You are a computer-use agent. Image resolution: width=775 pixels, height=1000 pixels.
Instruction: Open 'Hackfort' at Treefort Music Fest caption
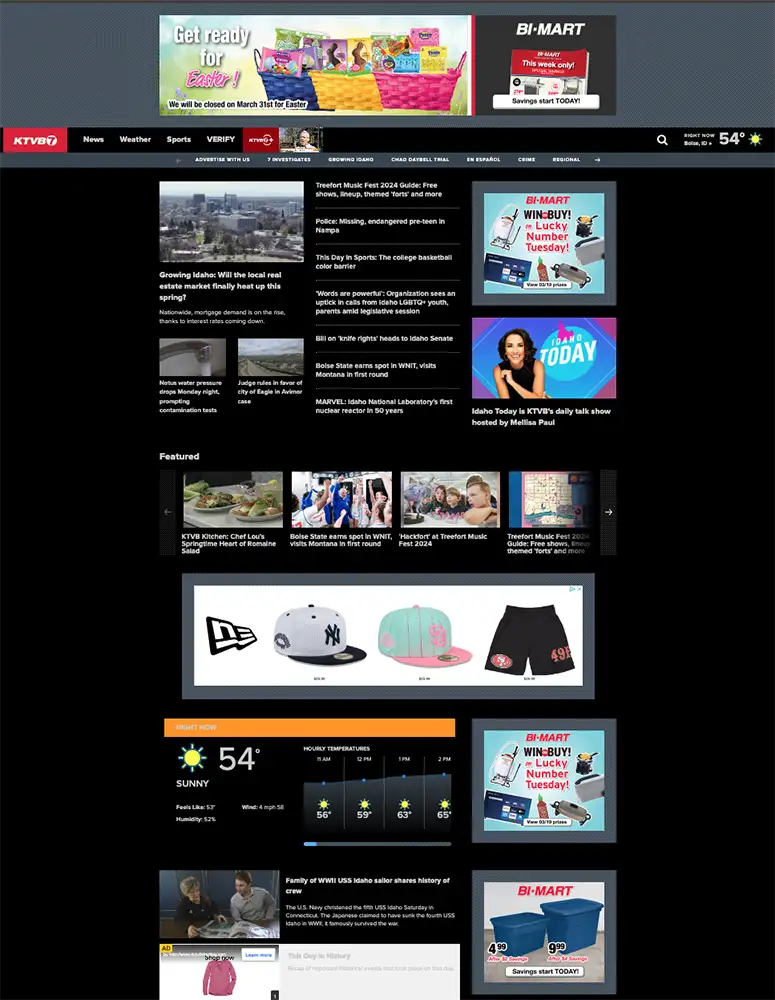click(x=443, y=540)
